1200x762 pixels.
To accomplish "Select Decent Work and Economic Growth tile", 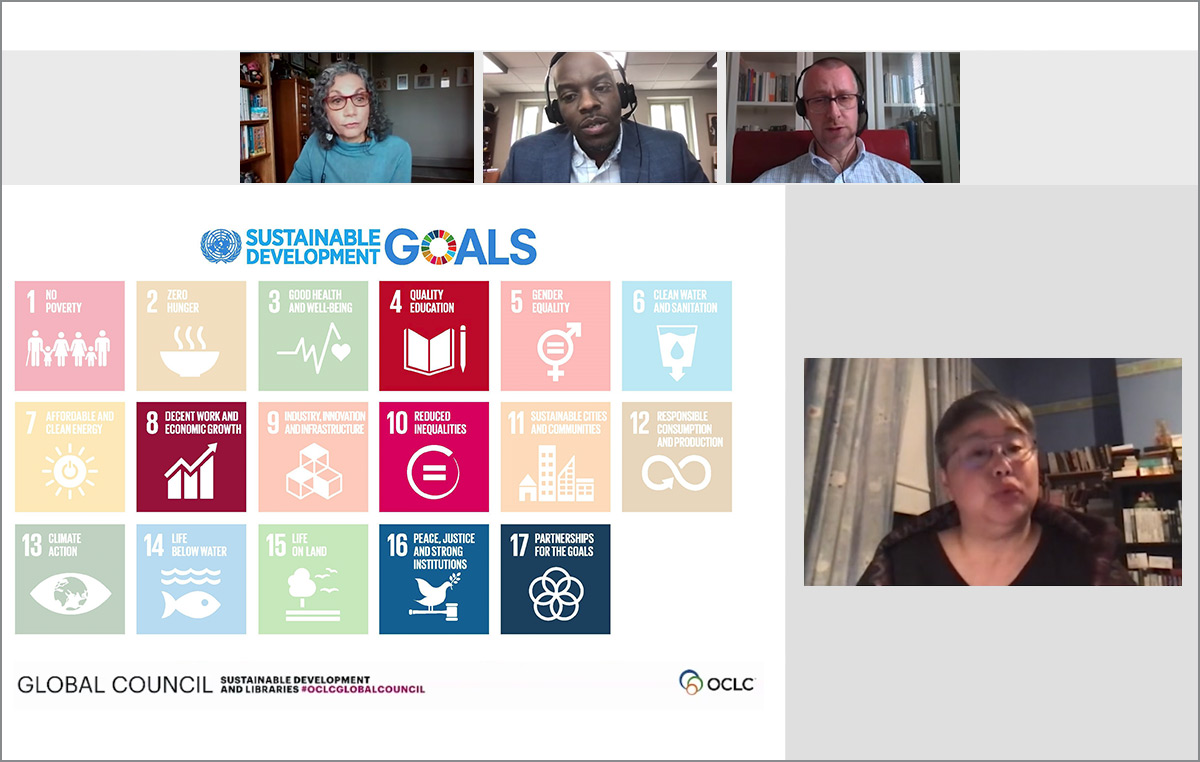I will [191, 457].
